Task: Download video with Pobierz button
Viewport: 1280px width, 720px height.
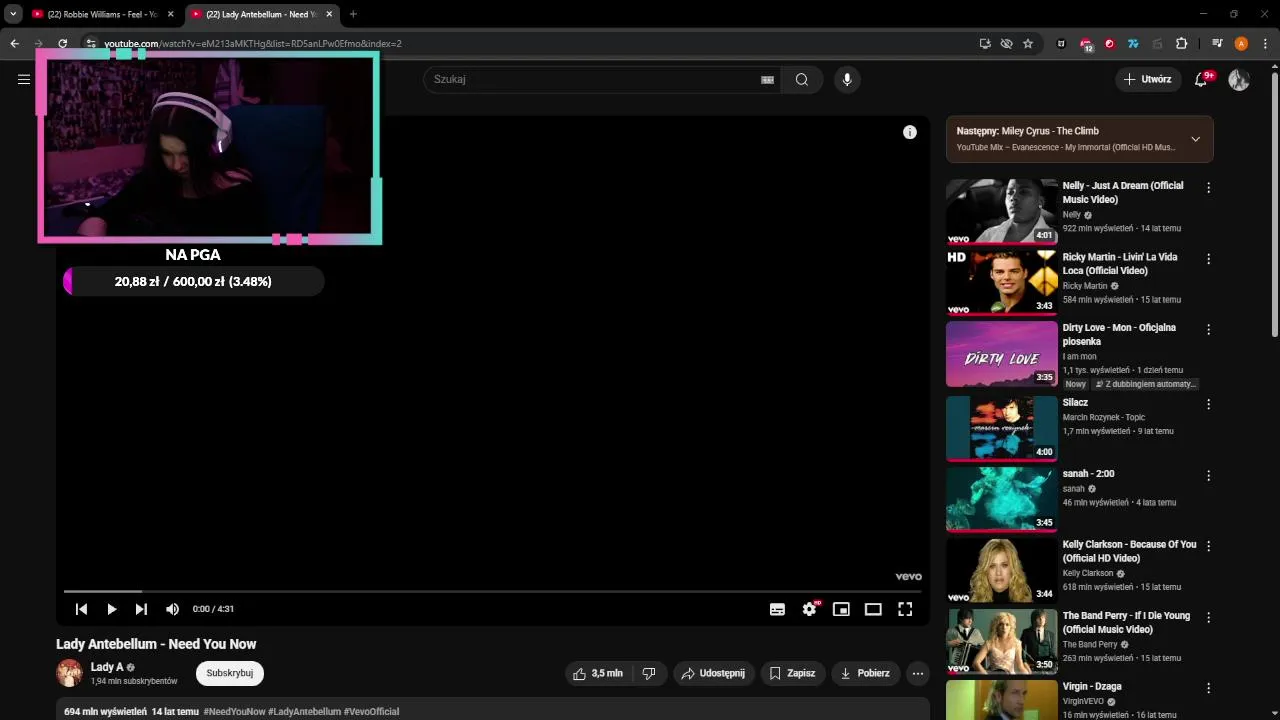Action: point(865,673)
